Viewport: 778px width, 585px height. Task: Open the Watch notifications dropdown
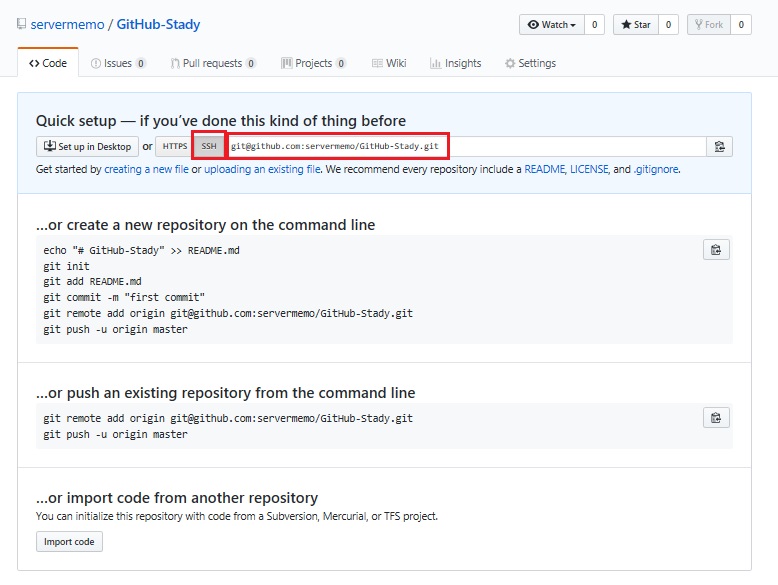point(552,25)
